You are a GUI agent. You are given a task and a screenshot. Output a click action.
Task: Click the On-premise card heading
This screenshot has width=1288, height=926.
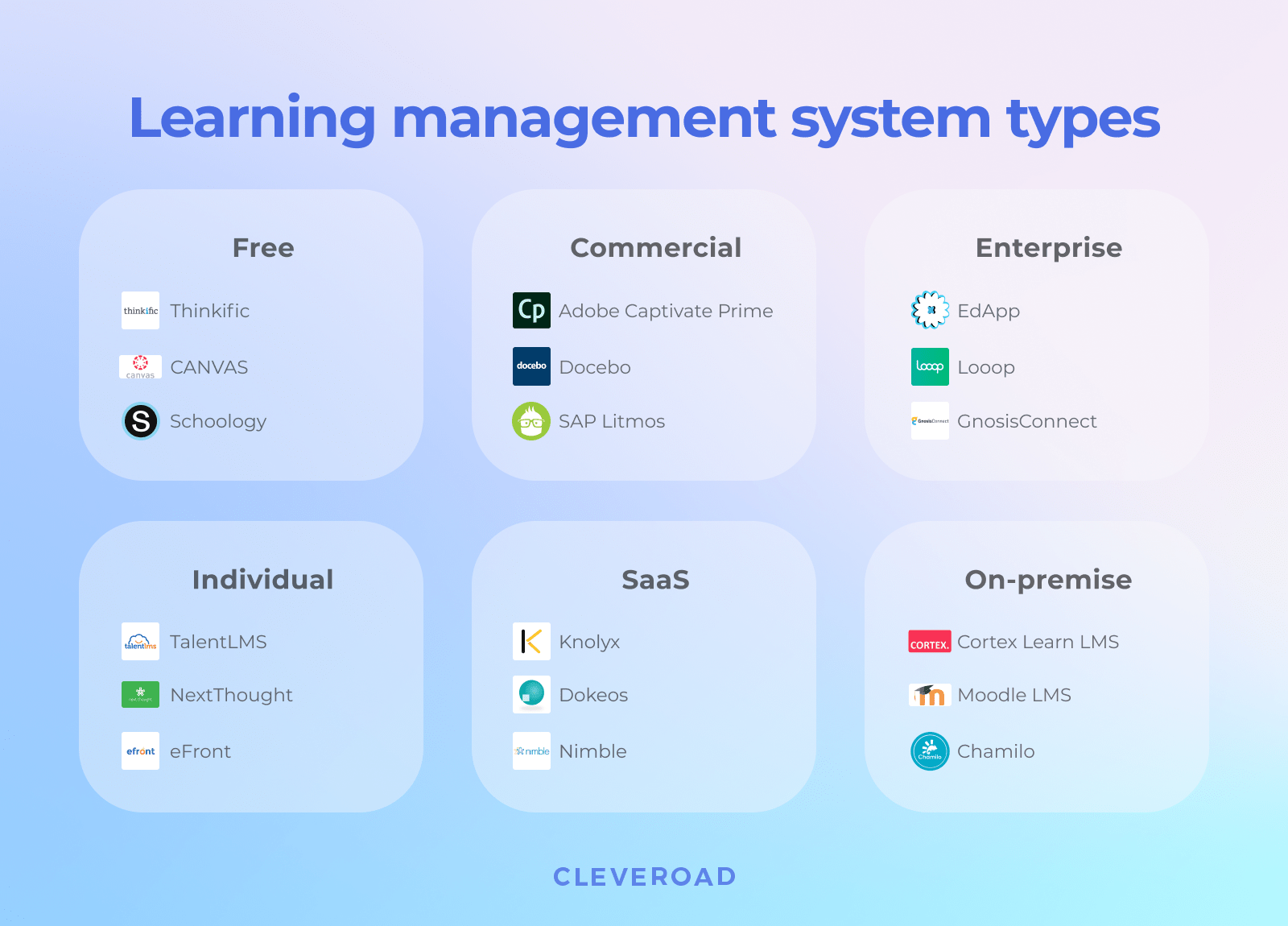(1048, 581)
